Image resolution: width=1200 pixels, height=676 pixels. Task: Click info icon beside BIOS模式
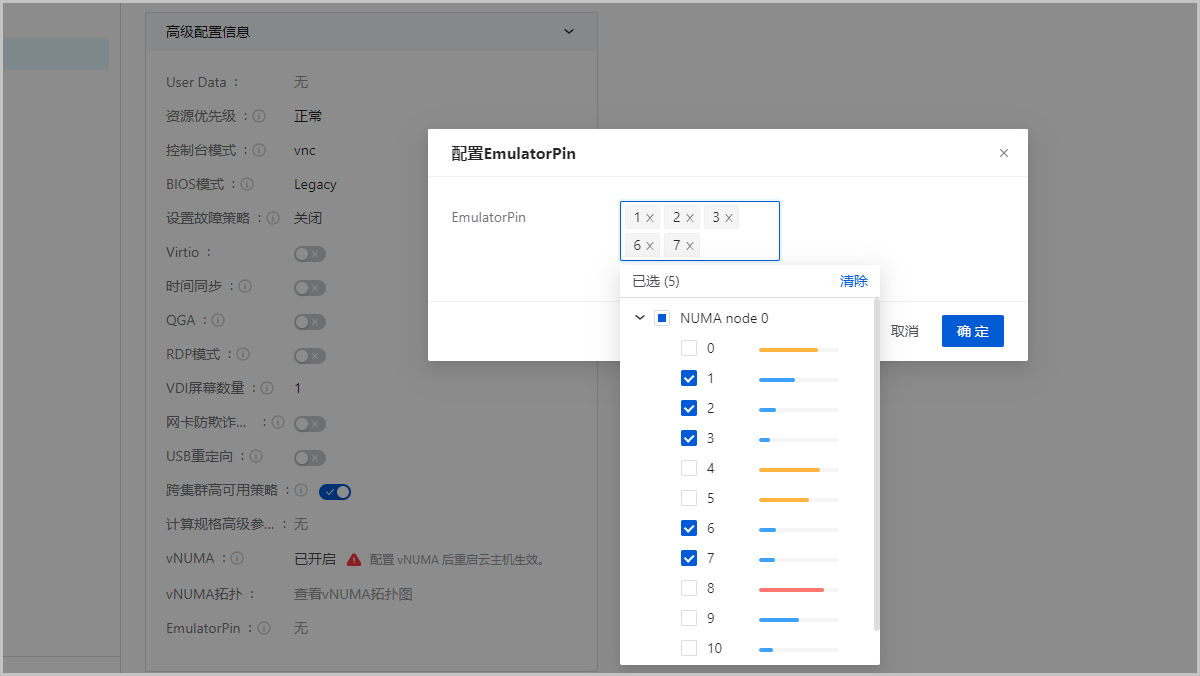pos(247,184)
